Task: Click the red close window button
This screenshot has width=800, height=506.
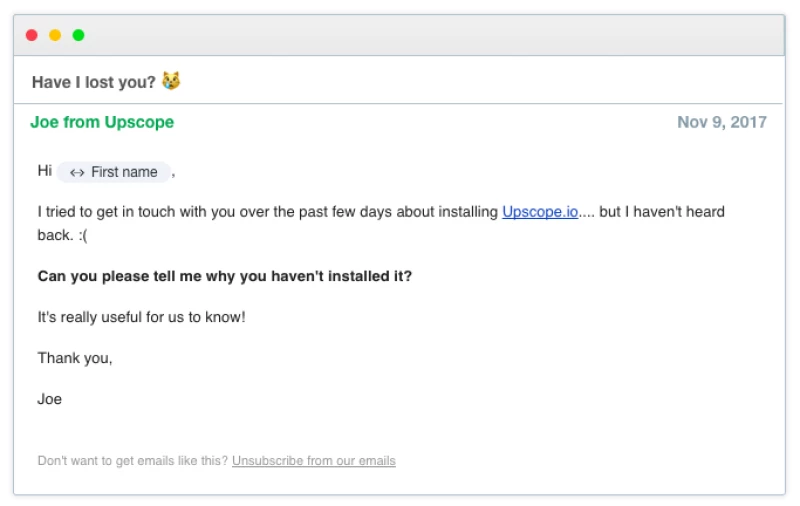Action: tap(32, 35)
